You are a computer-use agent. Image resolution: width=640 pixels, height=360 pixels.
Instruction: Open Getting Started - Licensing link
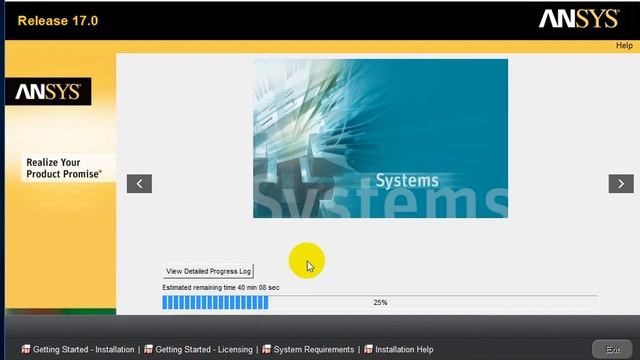click(x=204, y=349)
